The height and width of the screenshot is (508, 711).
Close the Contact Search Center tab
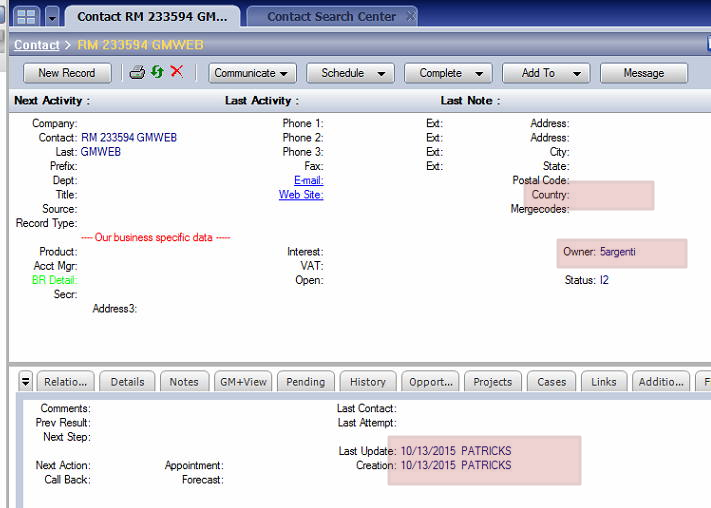[411, 17]
